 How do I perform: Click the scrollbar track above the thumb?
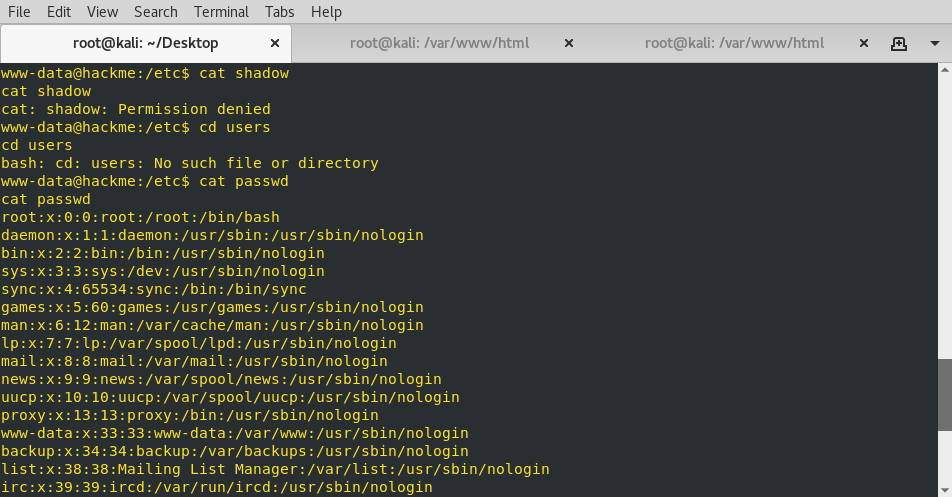click(945, 217)
